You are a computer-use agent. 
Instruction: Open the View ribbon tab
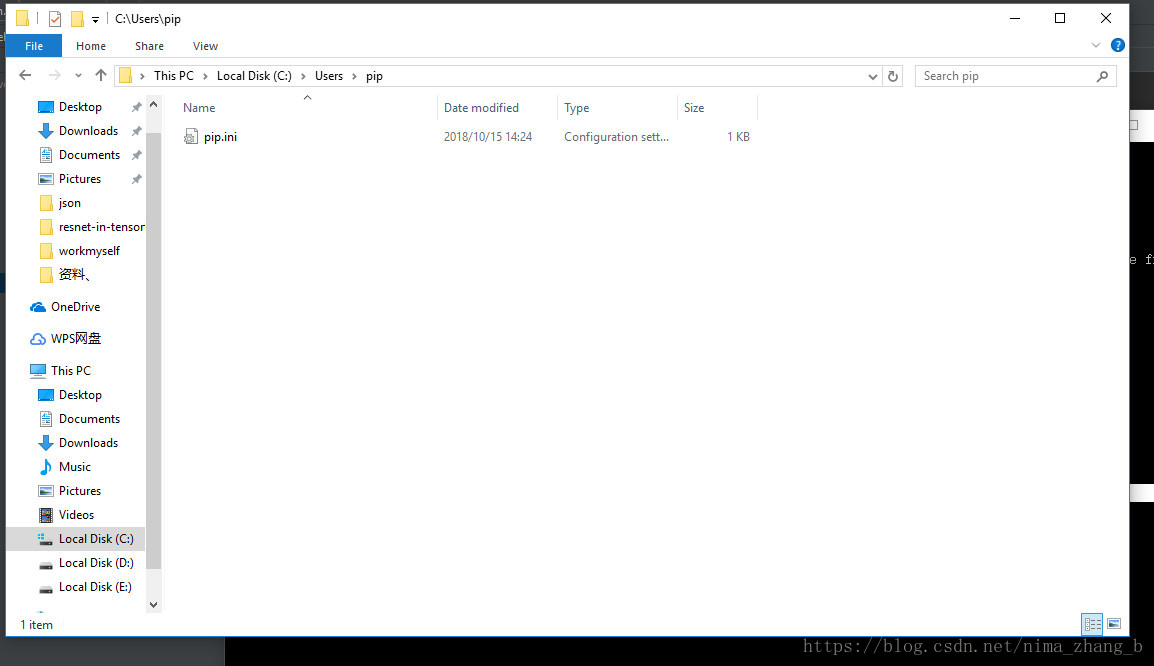tap(205, 46)
